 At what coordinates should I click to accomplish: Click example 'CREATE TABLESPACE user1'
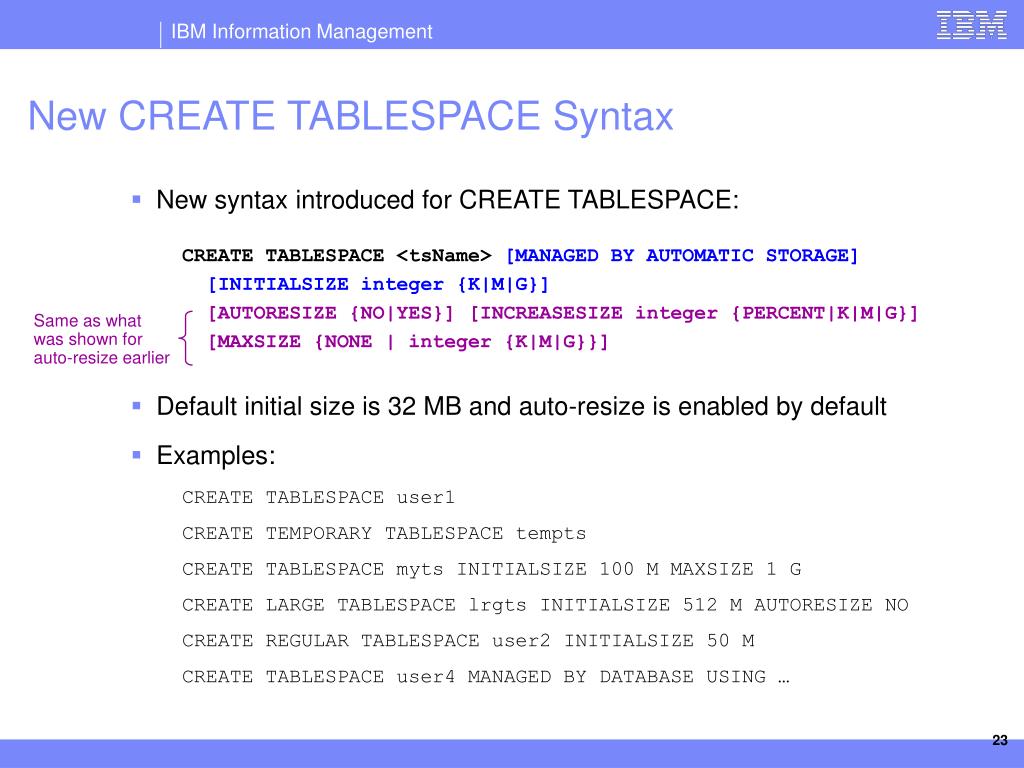coord(318,498)
